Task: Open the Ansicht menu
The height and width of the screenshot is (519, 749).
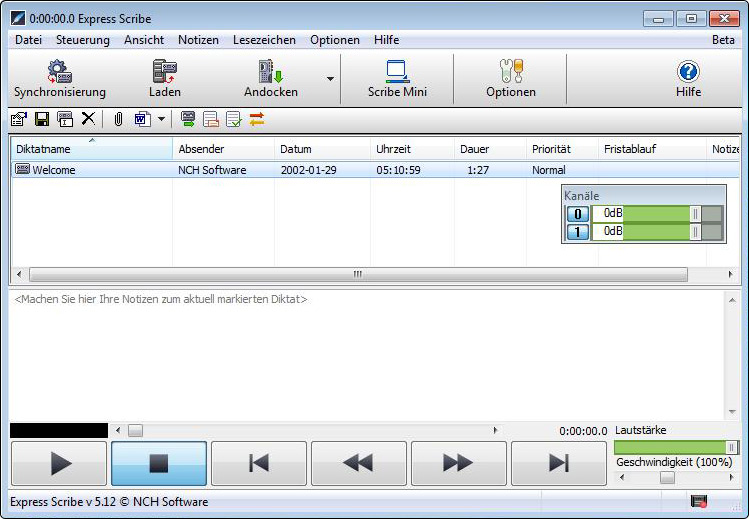Action: coord(144,40)
